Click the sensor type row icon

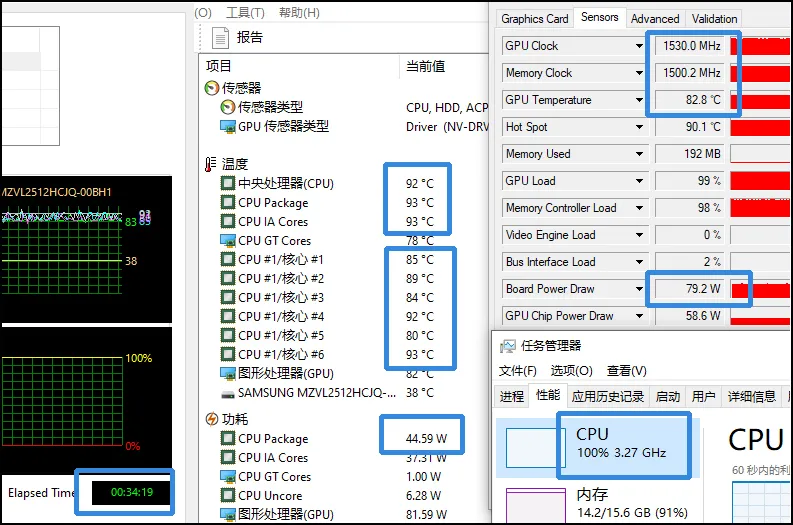(228, 107)
